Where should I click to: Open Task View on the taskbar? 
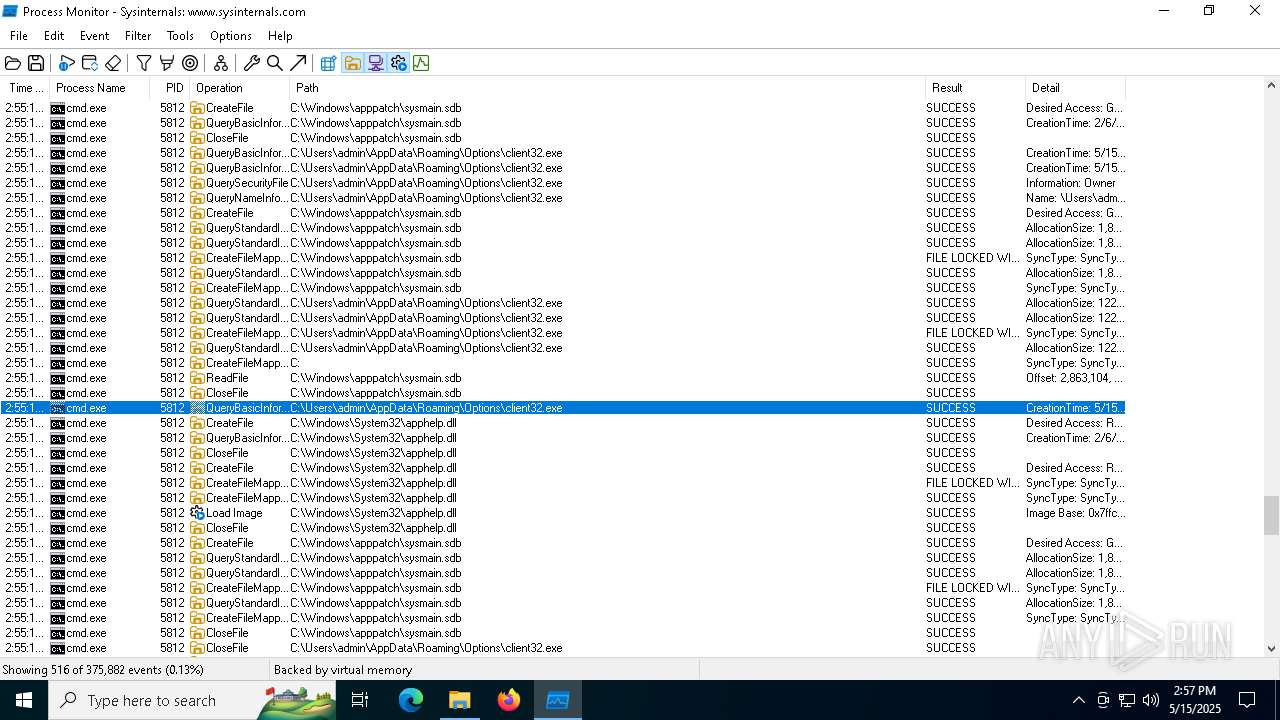pos(360,700)
